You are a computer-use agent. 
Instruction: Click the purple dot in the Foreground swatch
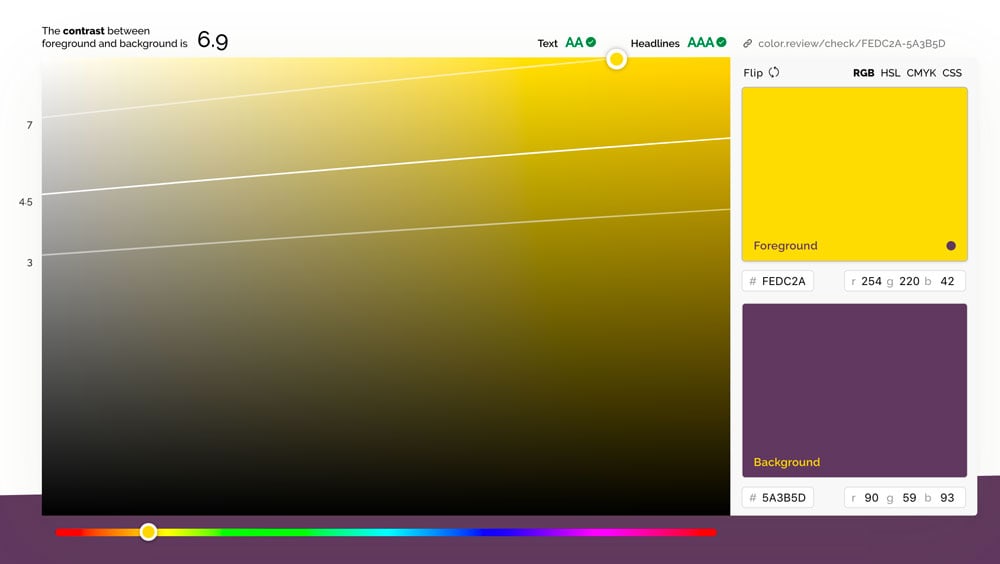pos(950,246)
